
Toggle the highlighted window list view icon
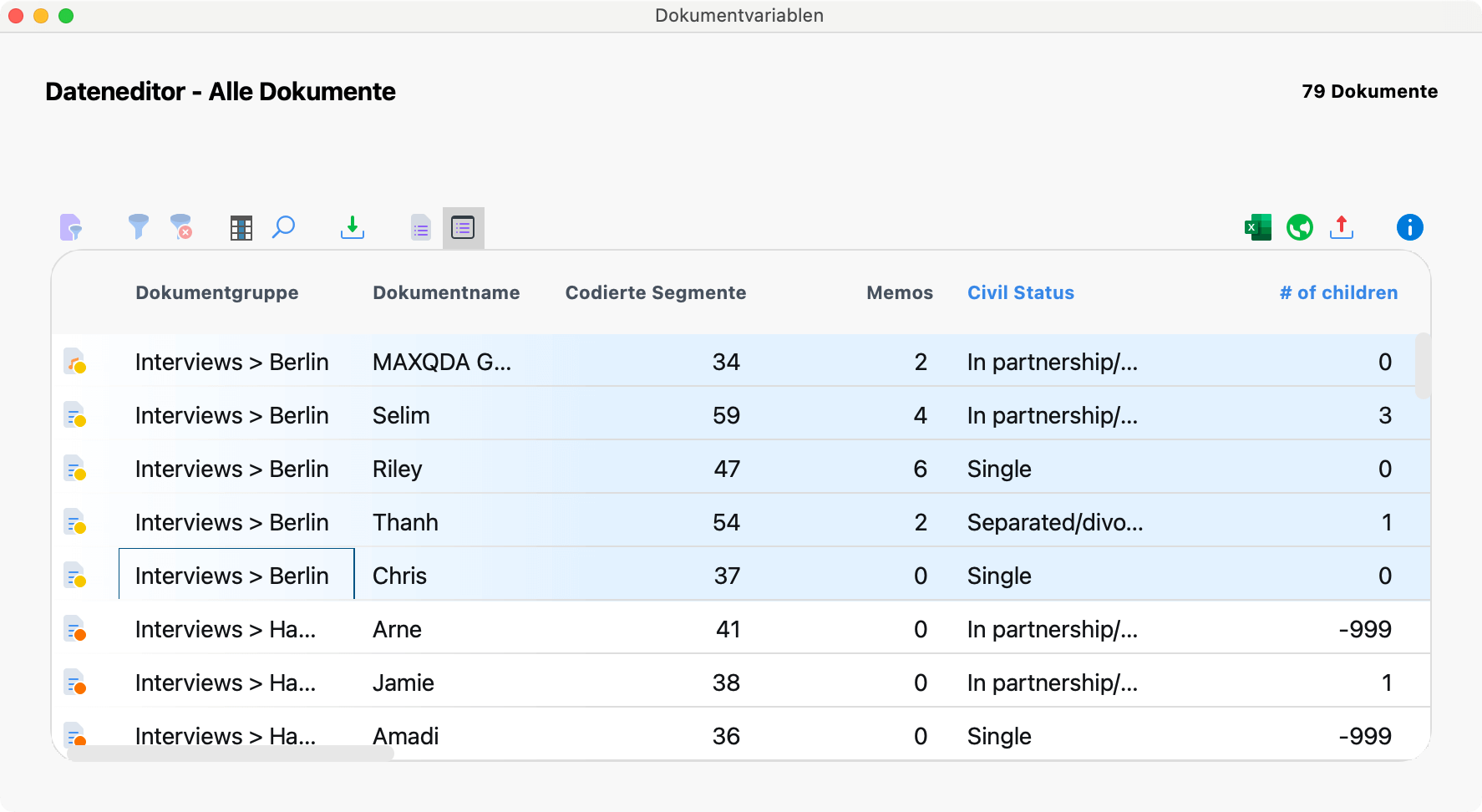(x=463, y=228)
